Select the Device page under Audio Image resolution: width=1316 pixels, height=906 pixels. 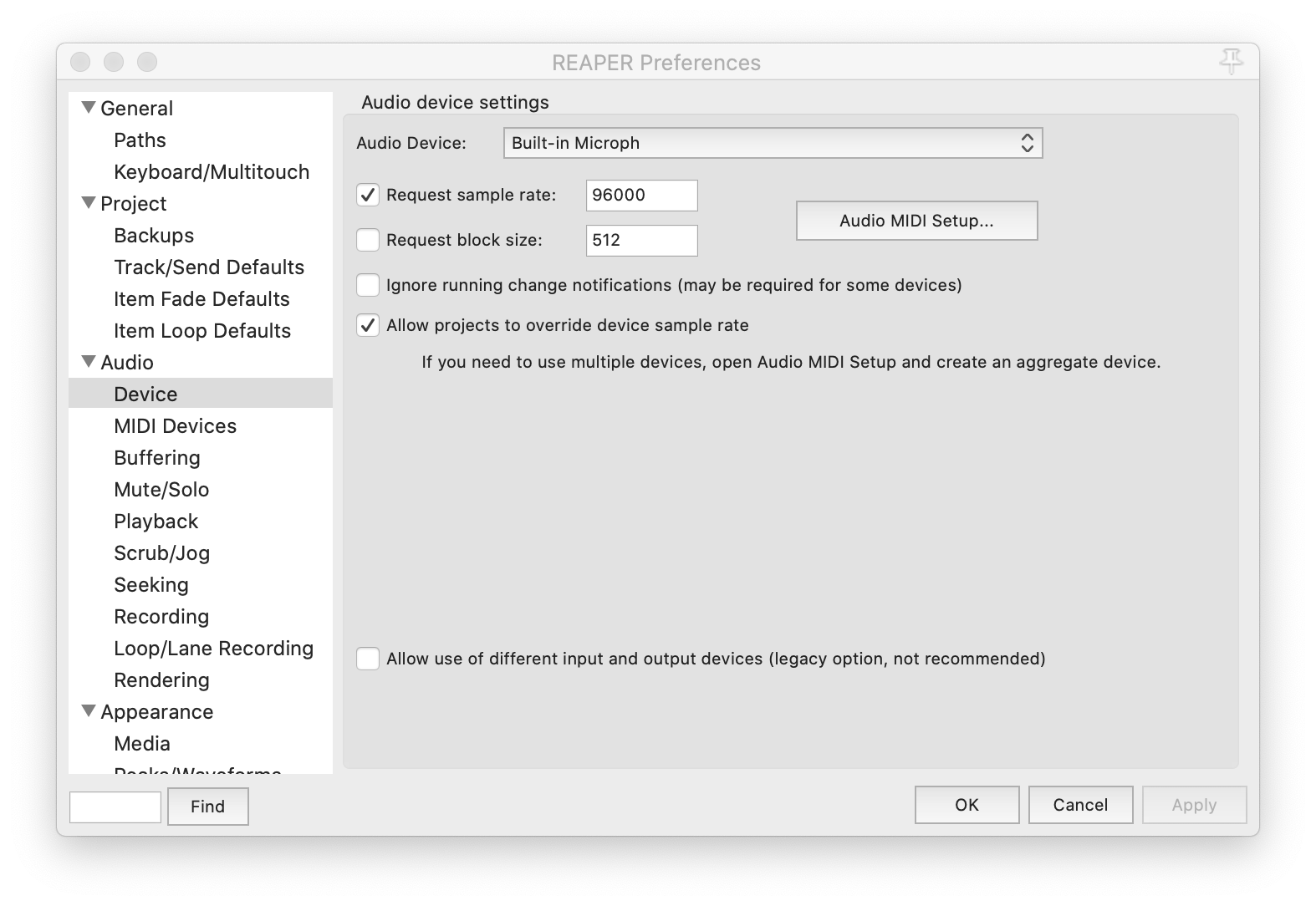[201, 394]
